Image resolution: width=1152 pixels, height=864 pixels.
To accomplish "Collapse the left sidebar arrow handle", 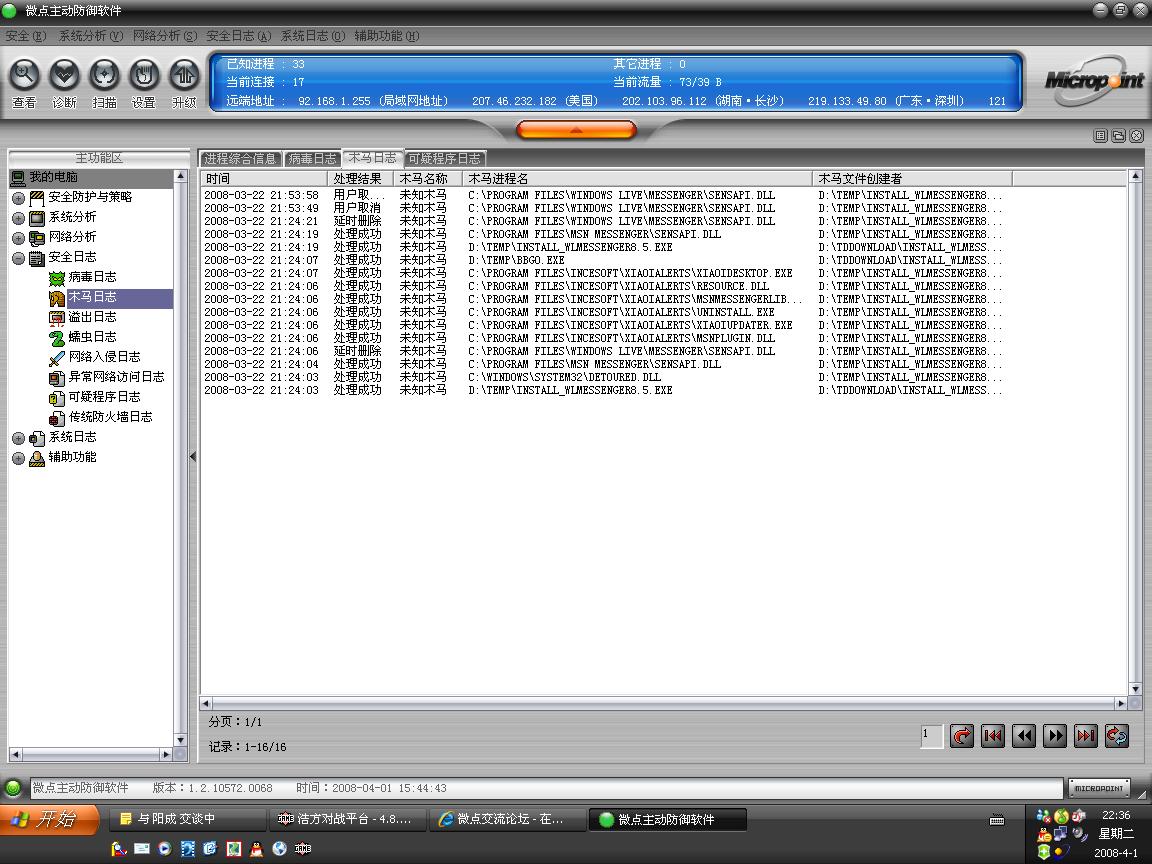I will [192, 457].
